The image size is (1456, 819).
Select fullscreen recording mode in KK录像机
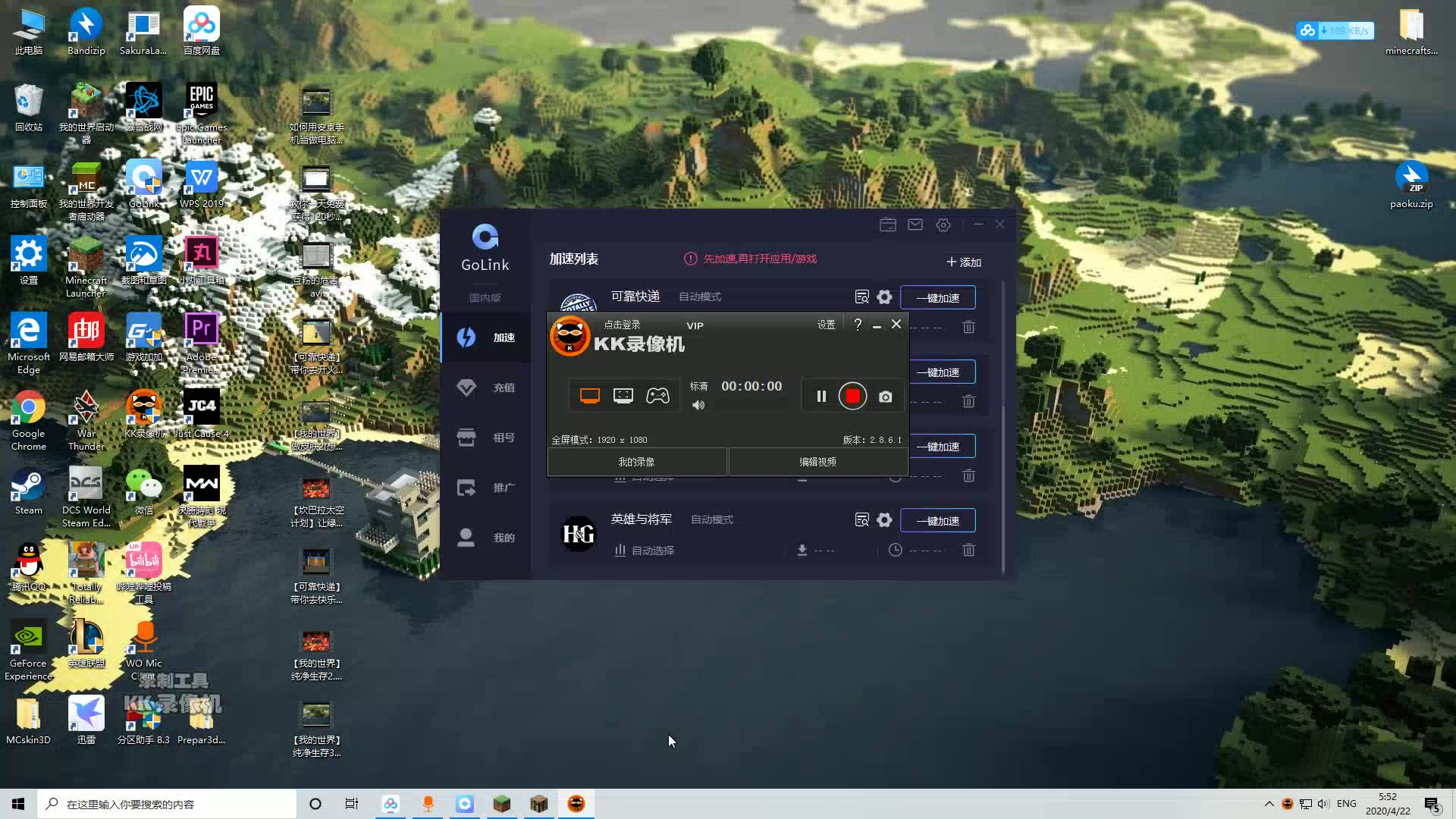pos(588,395)
